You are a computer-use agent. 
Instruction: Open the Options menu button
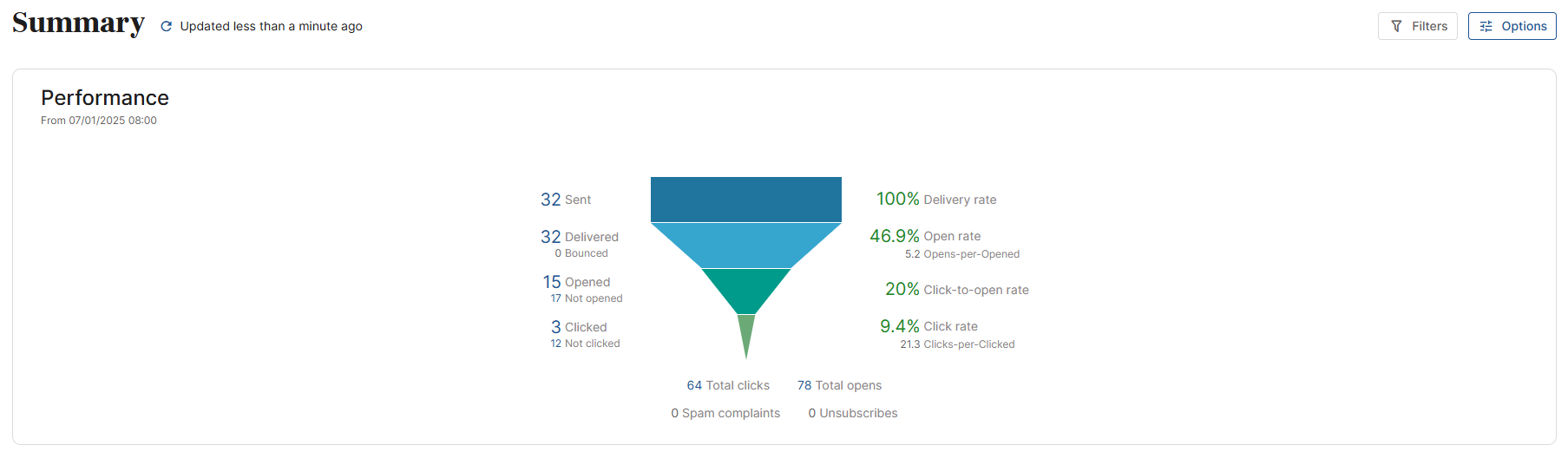pyautogui.click(x=1512, y=26)
